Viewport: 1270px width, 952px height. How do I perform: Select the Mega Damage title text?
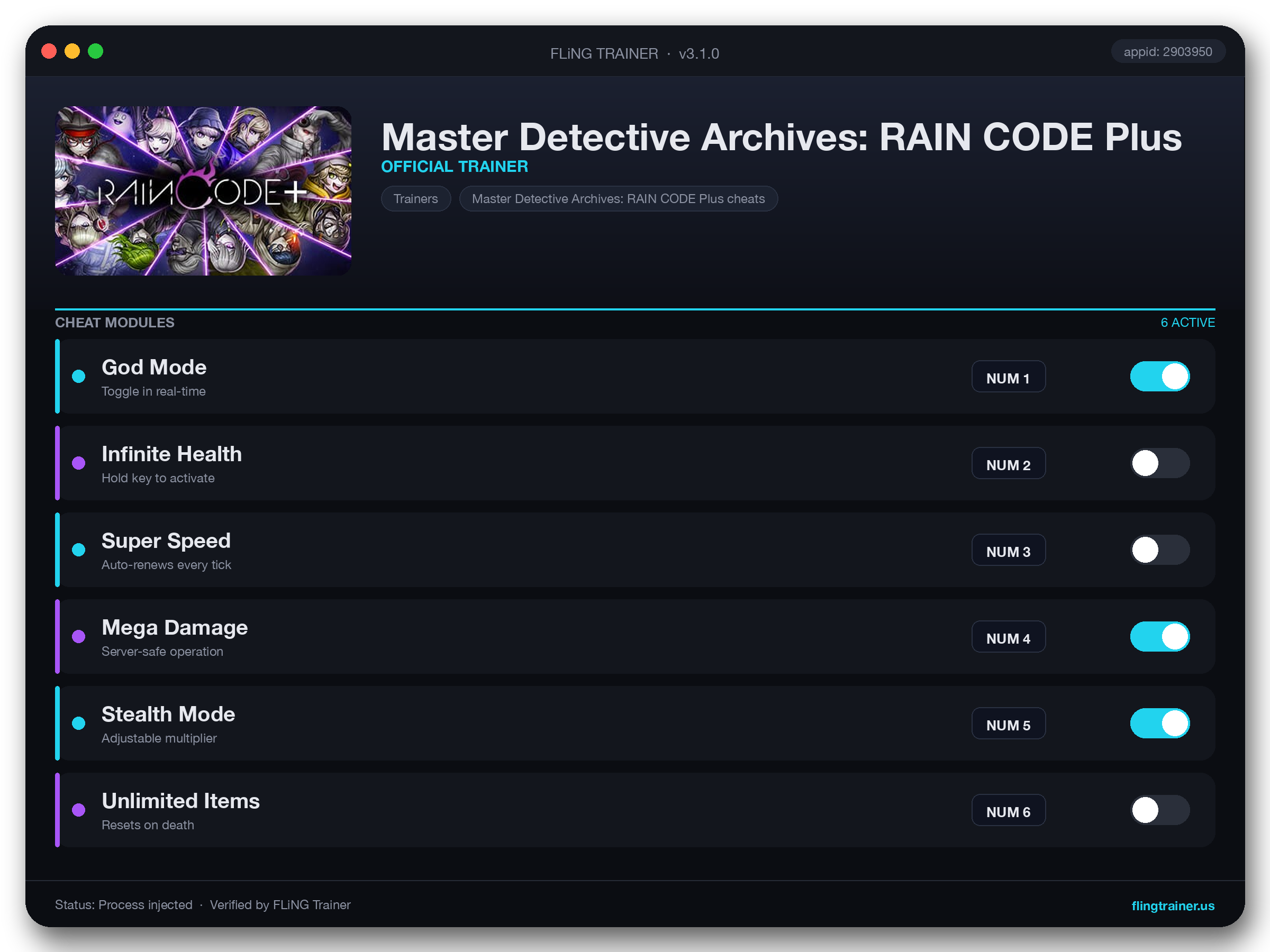click(x=175, y=627)
